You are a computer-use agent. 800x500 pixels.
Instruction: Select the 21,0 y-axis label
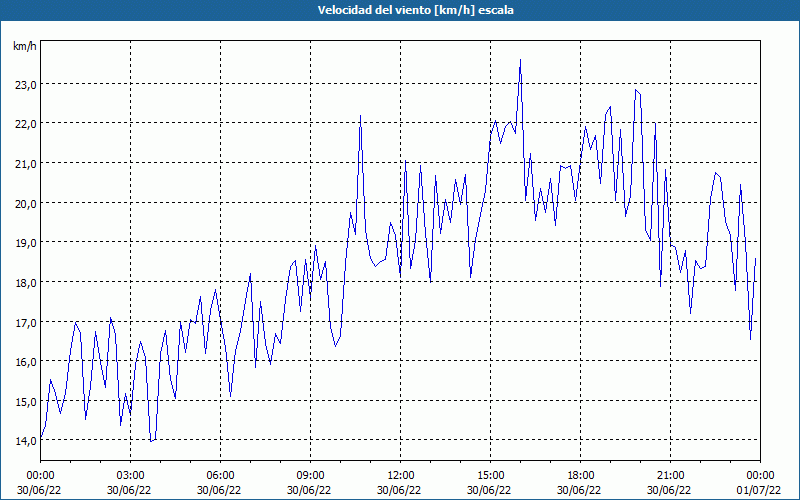[26, 164]
